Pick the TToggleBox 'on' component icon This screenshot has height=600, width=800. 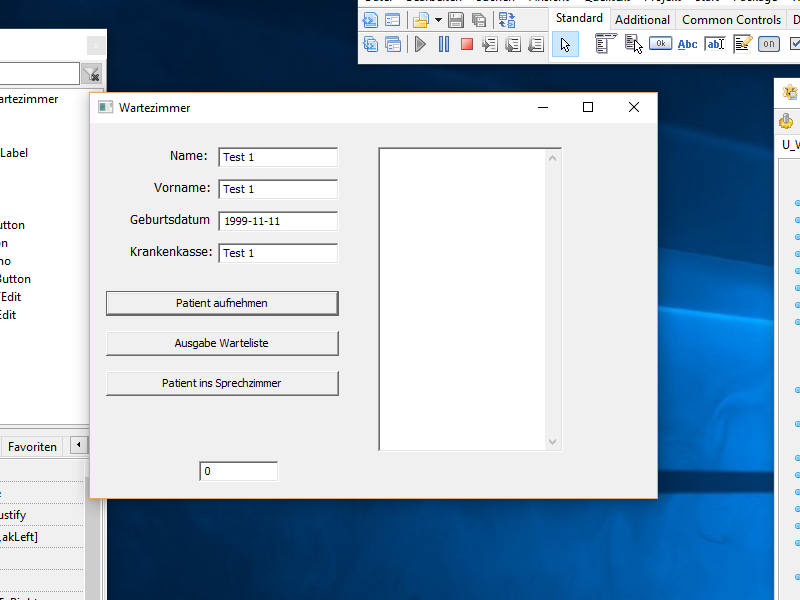point(768,44)
